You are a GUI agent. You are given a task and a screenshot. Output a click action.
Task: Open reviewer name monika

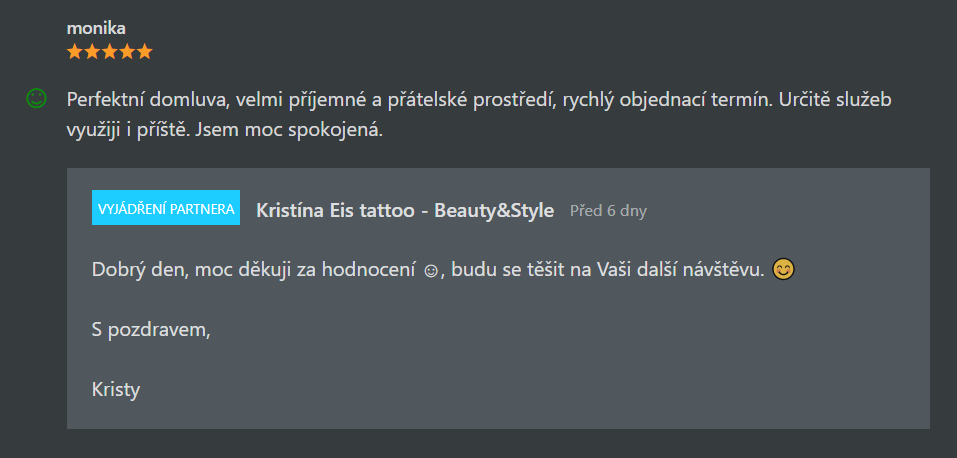point(96,28)
